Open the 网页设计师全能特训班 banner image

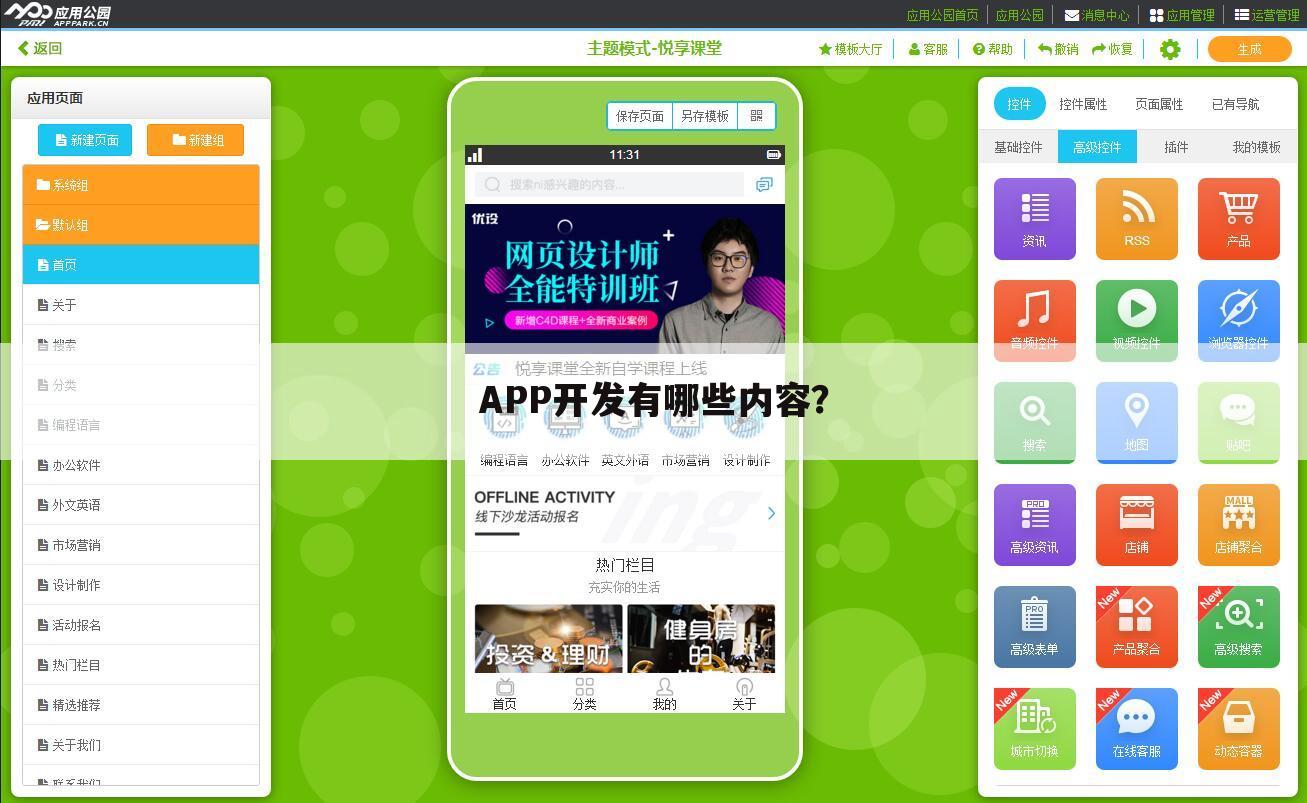(x=625, y=279)
